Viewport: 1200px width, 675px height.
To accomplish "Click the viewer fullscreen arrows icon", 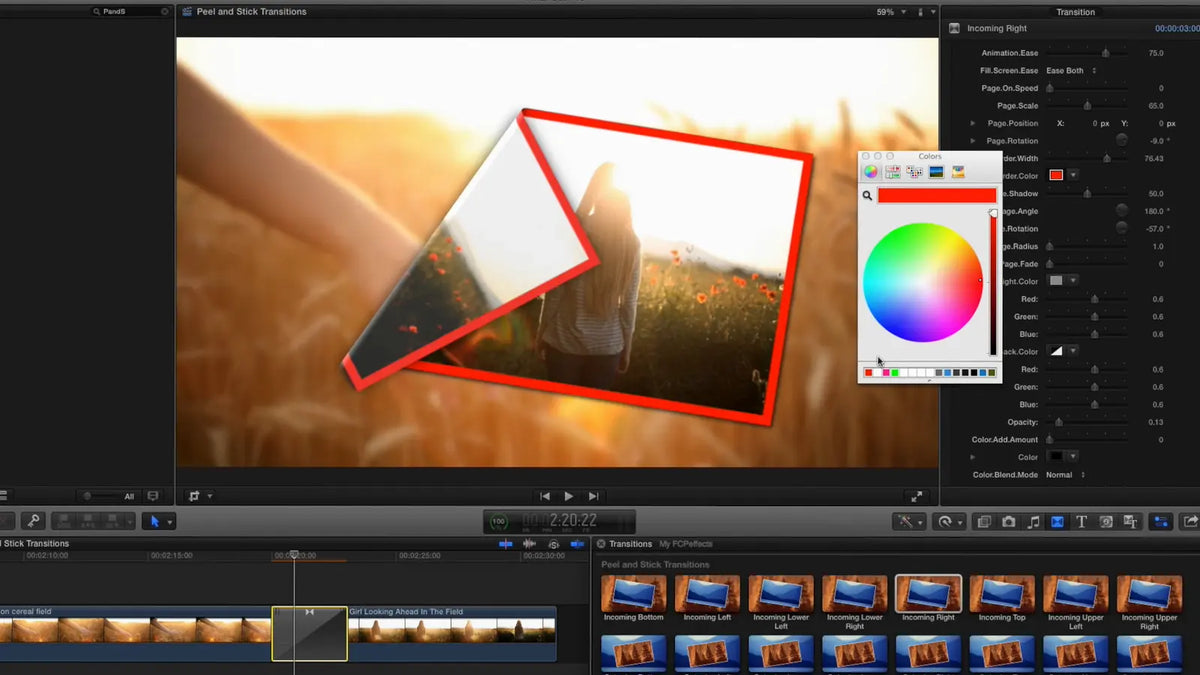I will (x=916, y=496).
